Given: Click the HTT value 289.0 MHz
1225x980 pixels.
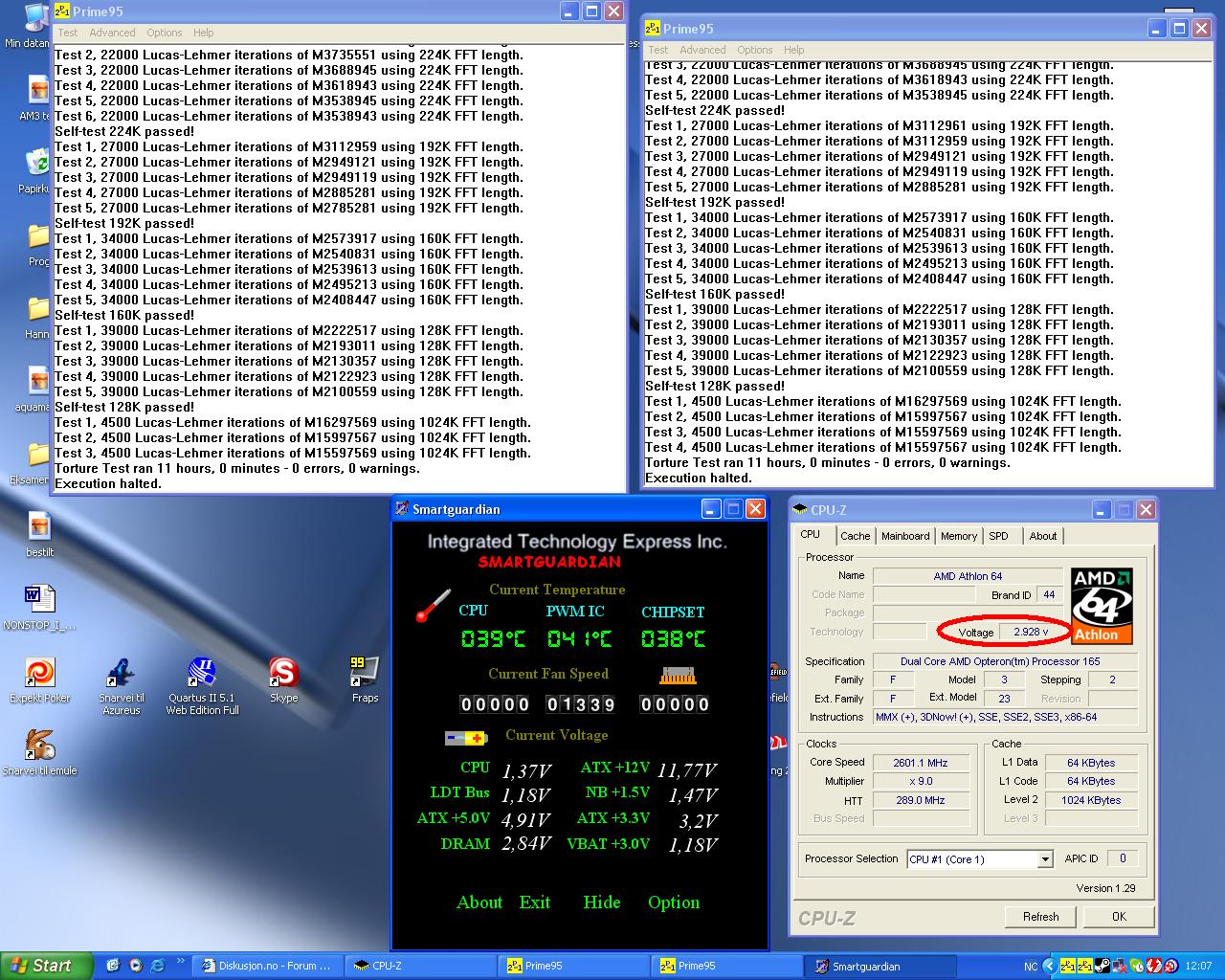Looking at the screenshot, I should coord(921,800).
